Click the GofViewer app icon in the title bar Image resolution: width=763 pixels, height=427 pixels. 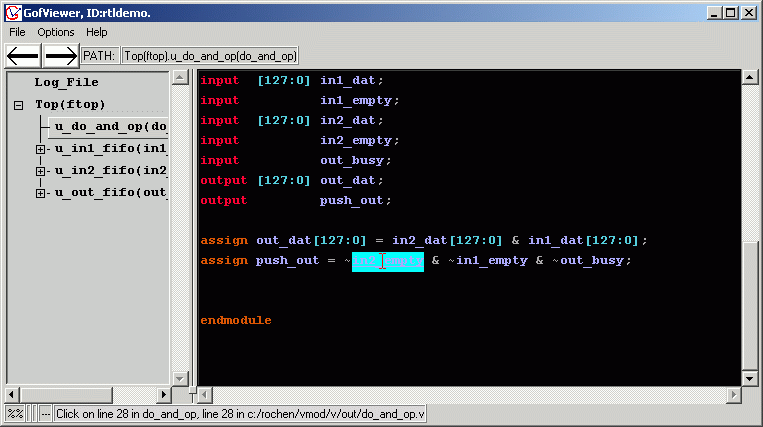(13, 13)
